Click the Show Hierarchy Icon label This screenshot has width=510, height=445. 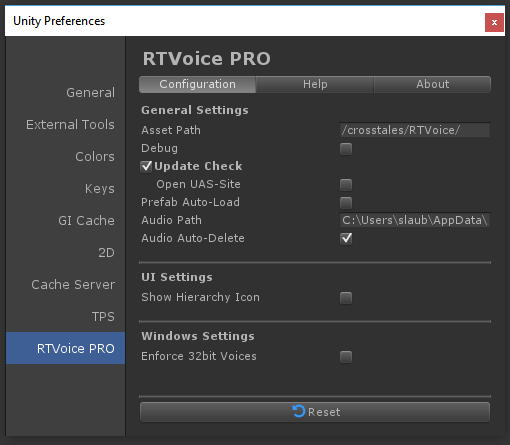200,297
